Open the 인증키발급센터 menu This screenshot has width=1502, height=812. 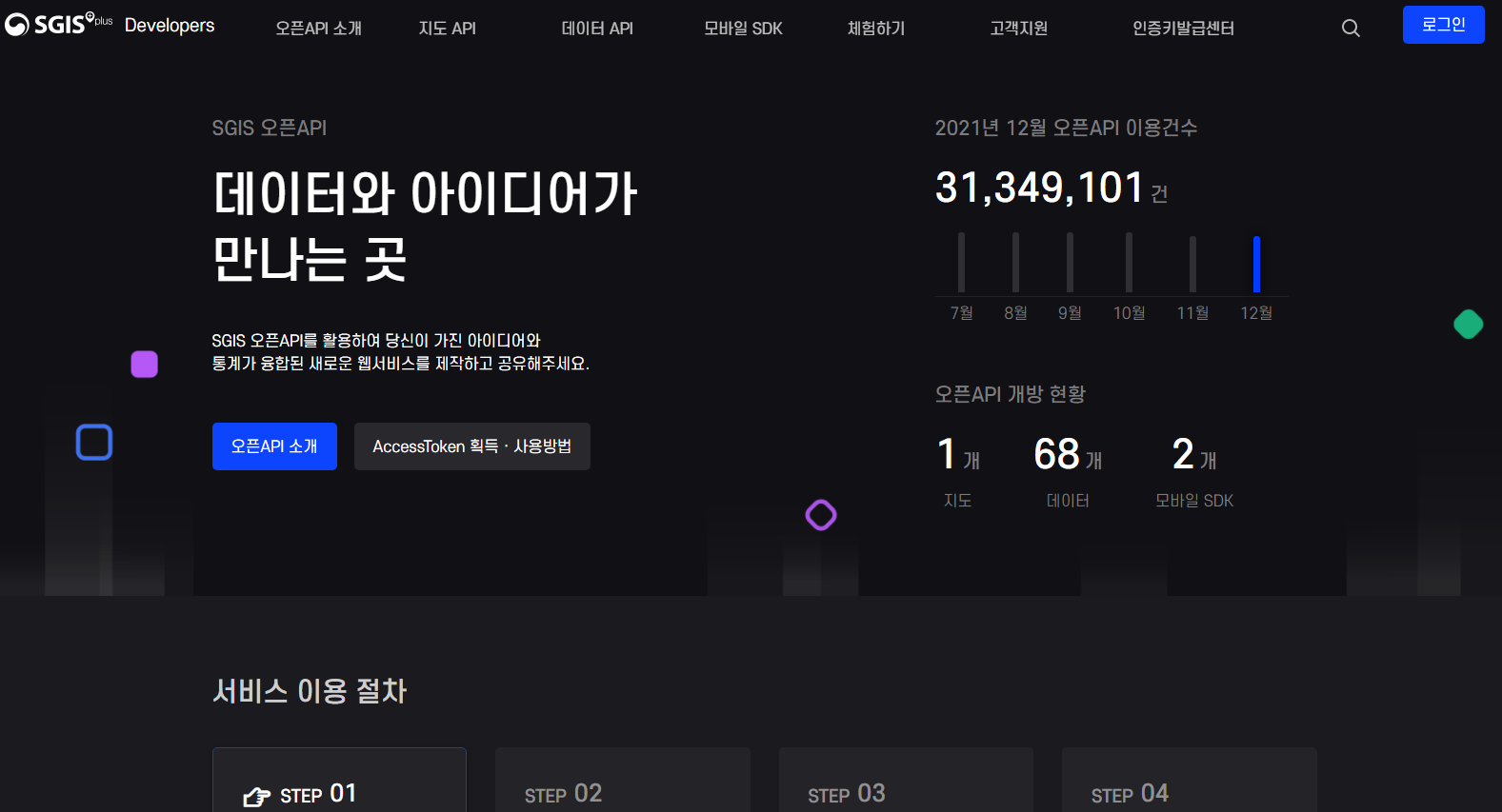point(1183,29)
